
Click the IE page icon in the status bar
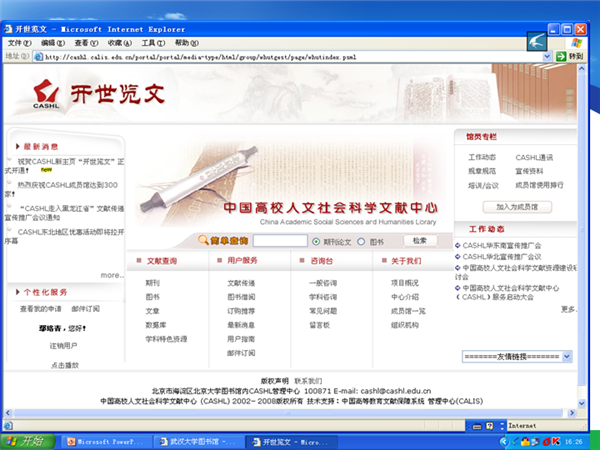coord(8,426)
